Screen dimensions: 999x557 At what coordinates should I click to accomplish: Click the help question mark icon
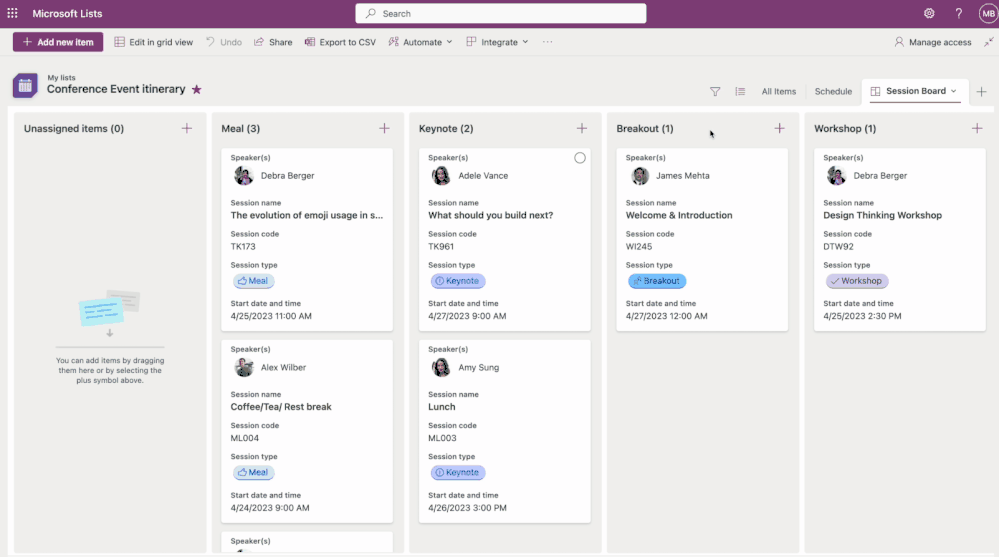tap(958, 13)
